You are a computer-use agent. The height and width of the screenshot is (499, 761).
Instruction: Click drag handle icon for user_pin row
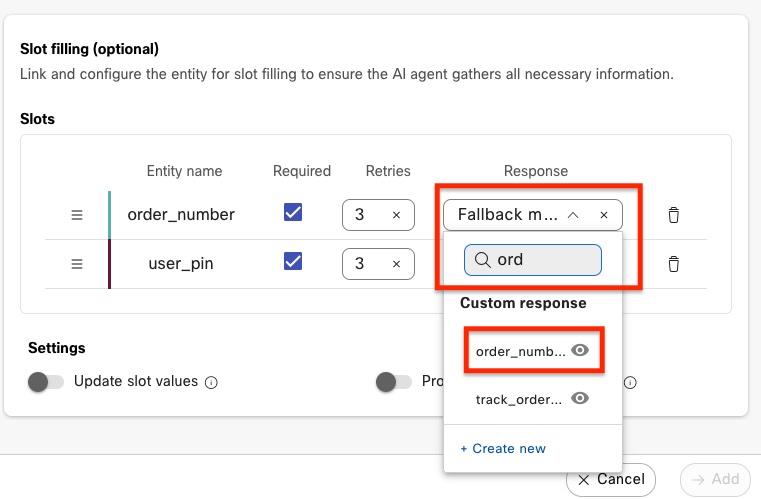point(77,264)
